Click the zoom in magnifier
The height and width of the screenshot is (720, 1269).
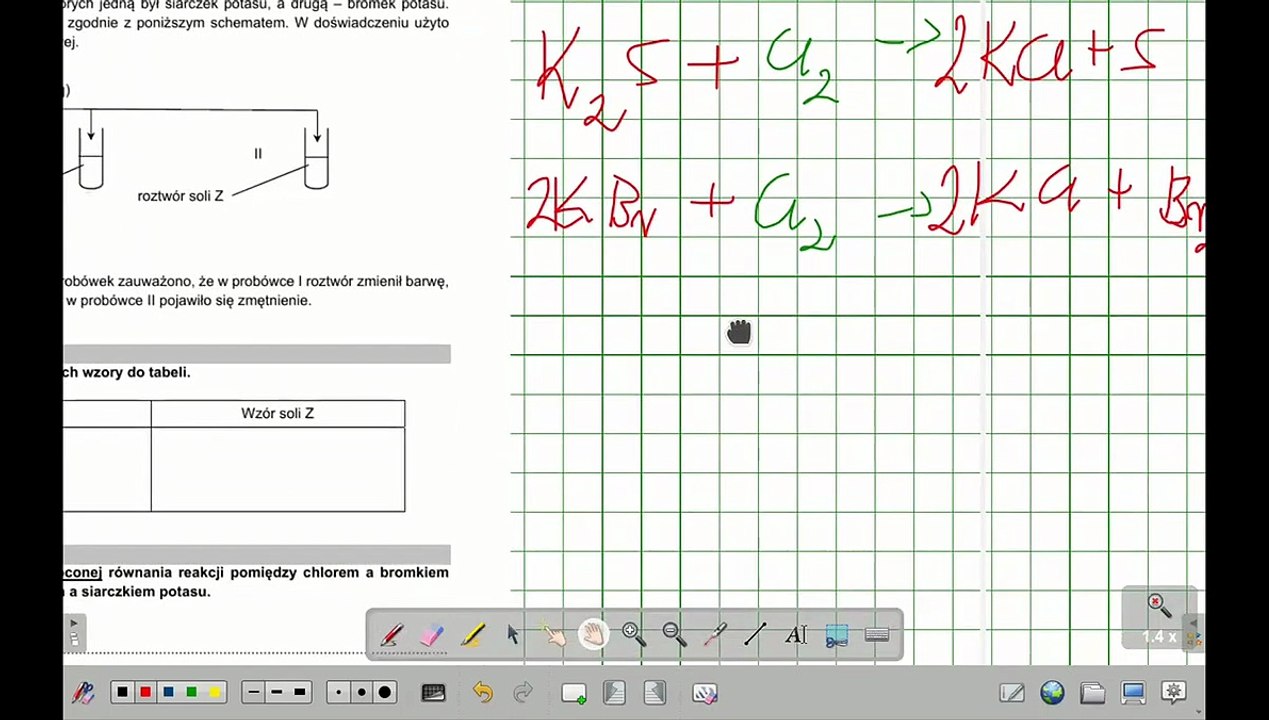(x=634, y=635)
